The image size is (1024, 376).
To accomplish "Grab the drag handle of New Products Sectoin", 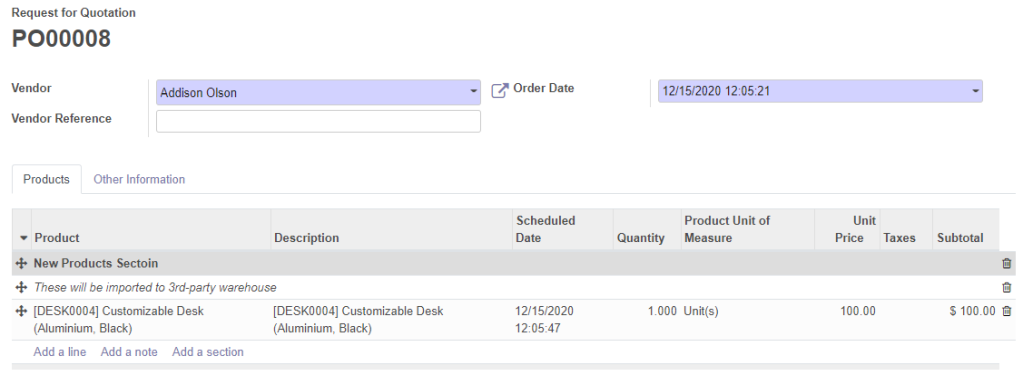I will tap(20, 263).
